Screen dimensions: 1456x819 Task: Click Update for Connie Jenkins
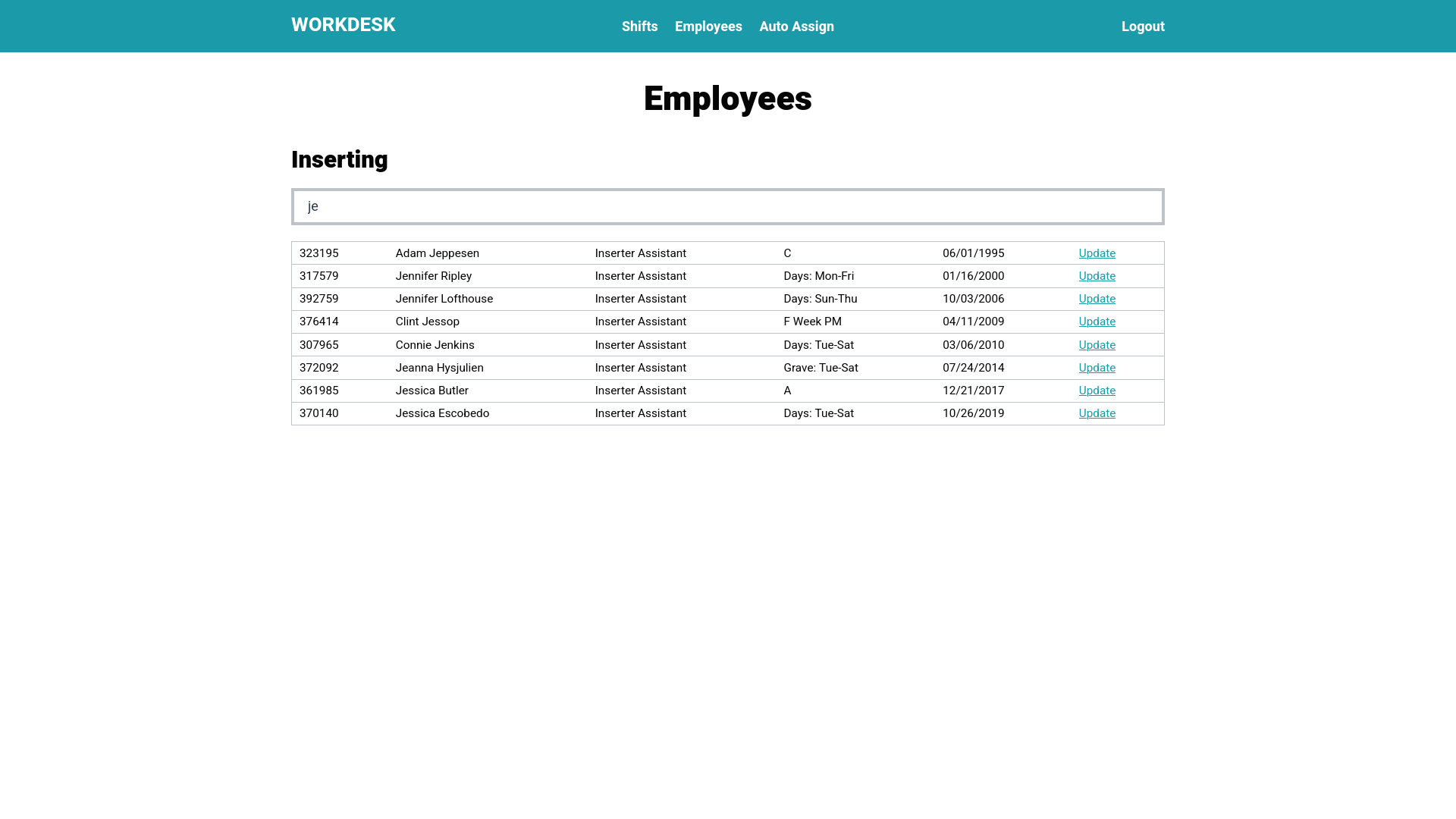pyautogui.click(x=1097, y=345)
